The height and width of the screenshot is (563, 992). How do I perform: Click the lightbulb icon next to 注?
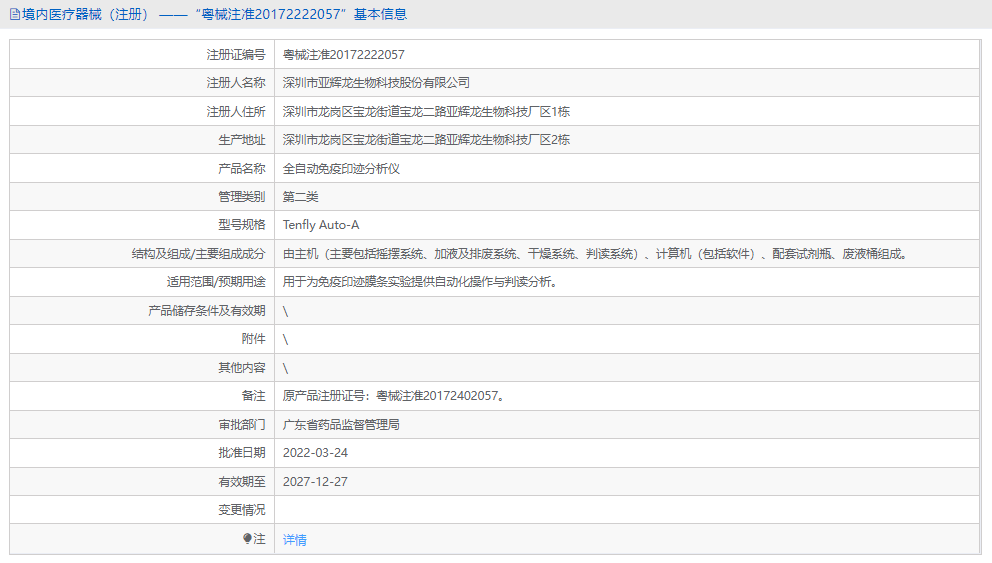click(x=247, y=538)
